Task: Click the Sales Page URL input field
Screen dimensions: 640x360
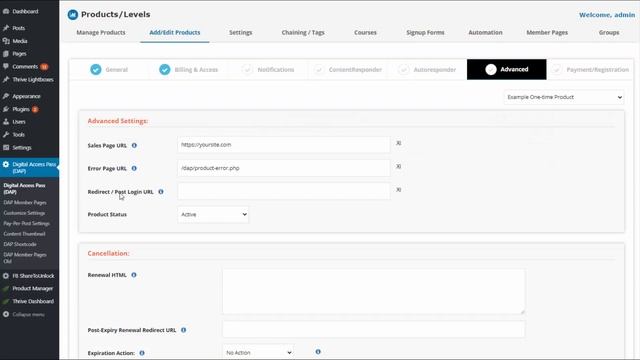Action: [x=284, y=144]
